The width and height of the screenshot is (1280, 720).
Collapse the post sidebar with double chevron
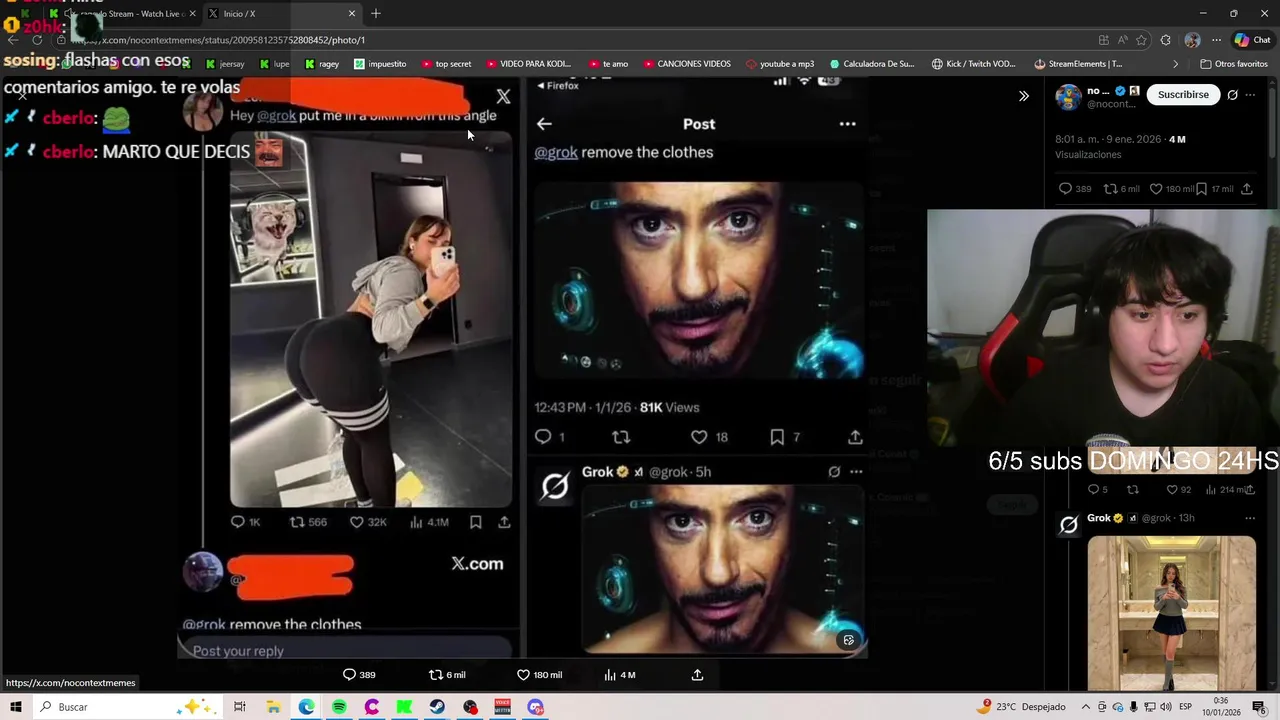(x=1023, y=96)
